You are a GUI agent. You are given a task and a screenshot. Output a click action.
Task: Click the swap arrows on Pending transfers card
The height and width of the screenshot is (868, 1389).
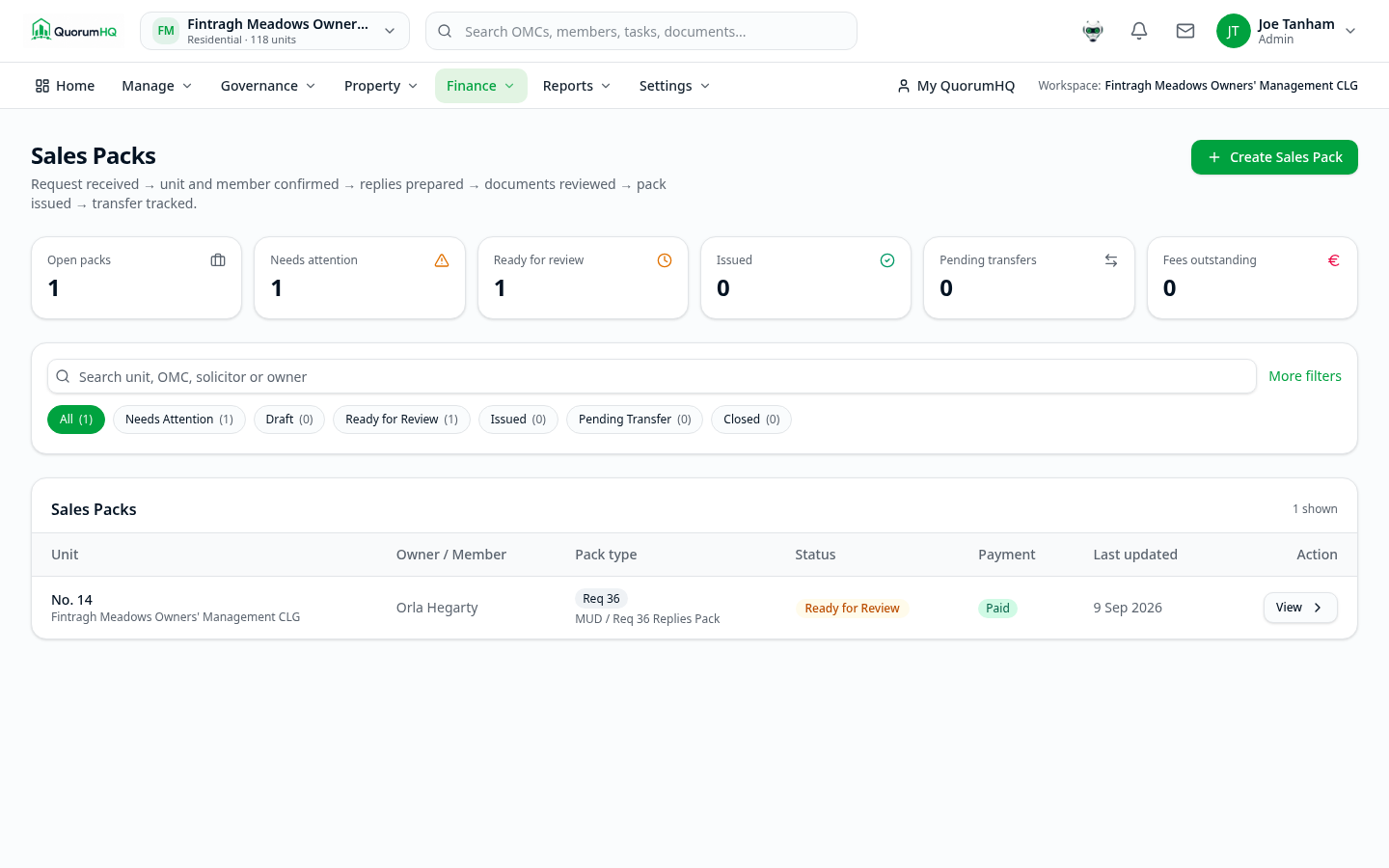(x=1111, y=260)
